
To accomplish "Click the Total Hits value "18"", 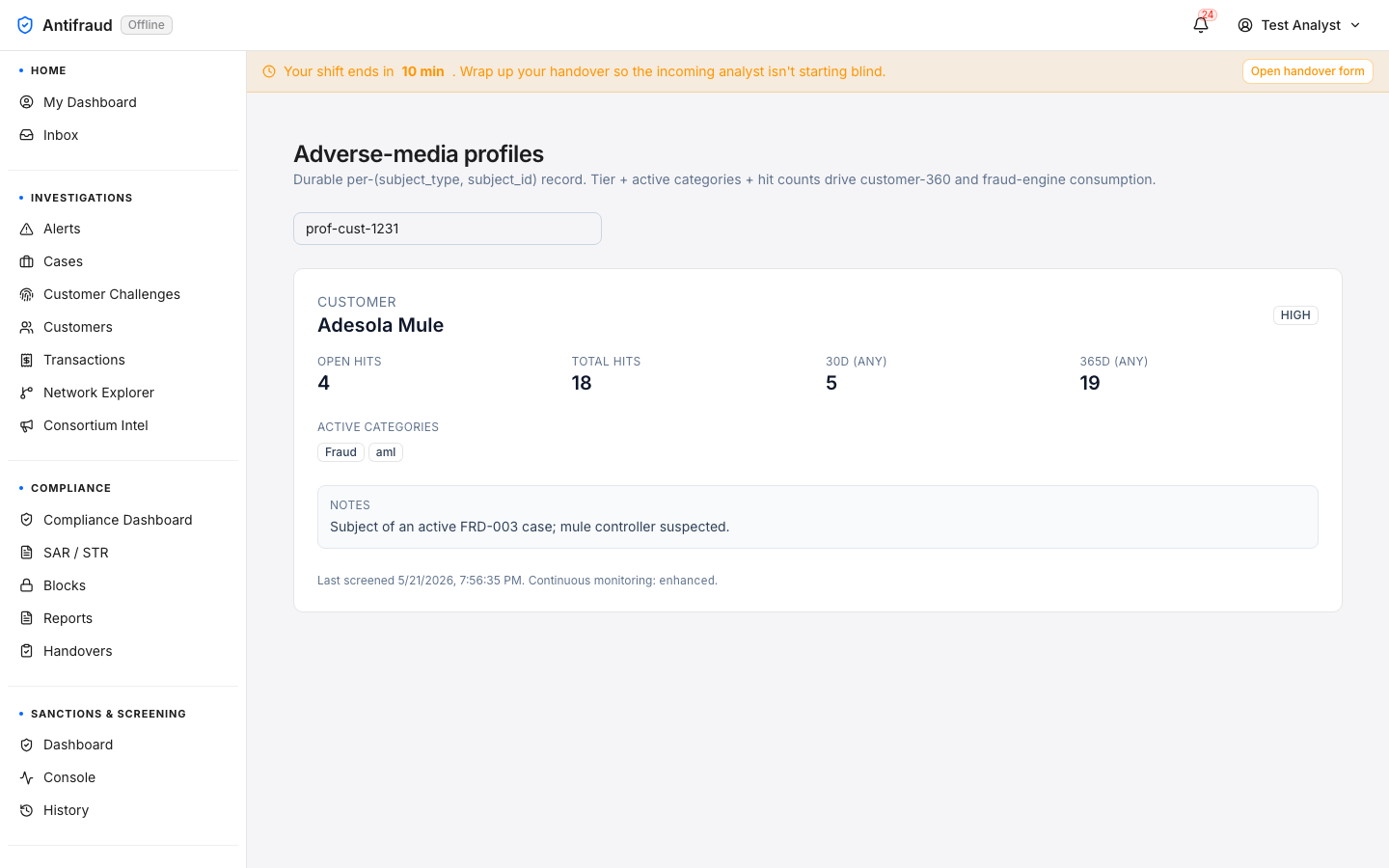I will click(x=582, y=383).
